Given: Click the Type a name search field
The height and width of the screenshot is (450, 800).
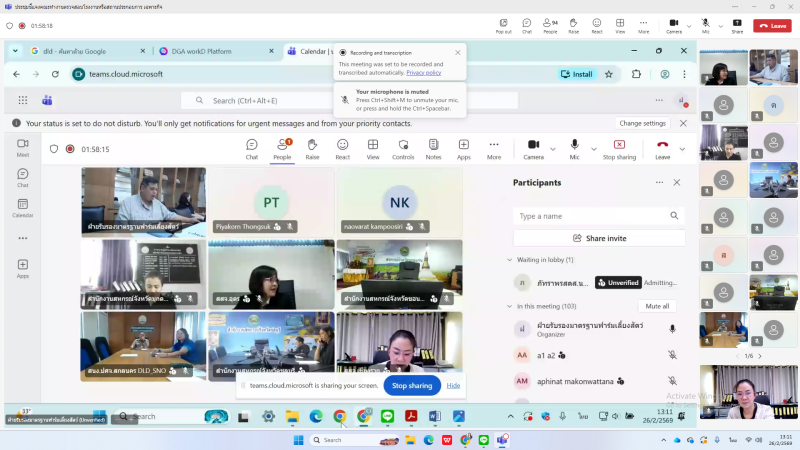Looking at the screenshot, I should (x=592, y=216).
